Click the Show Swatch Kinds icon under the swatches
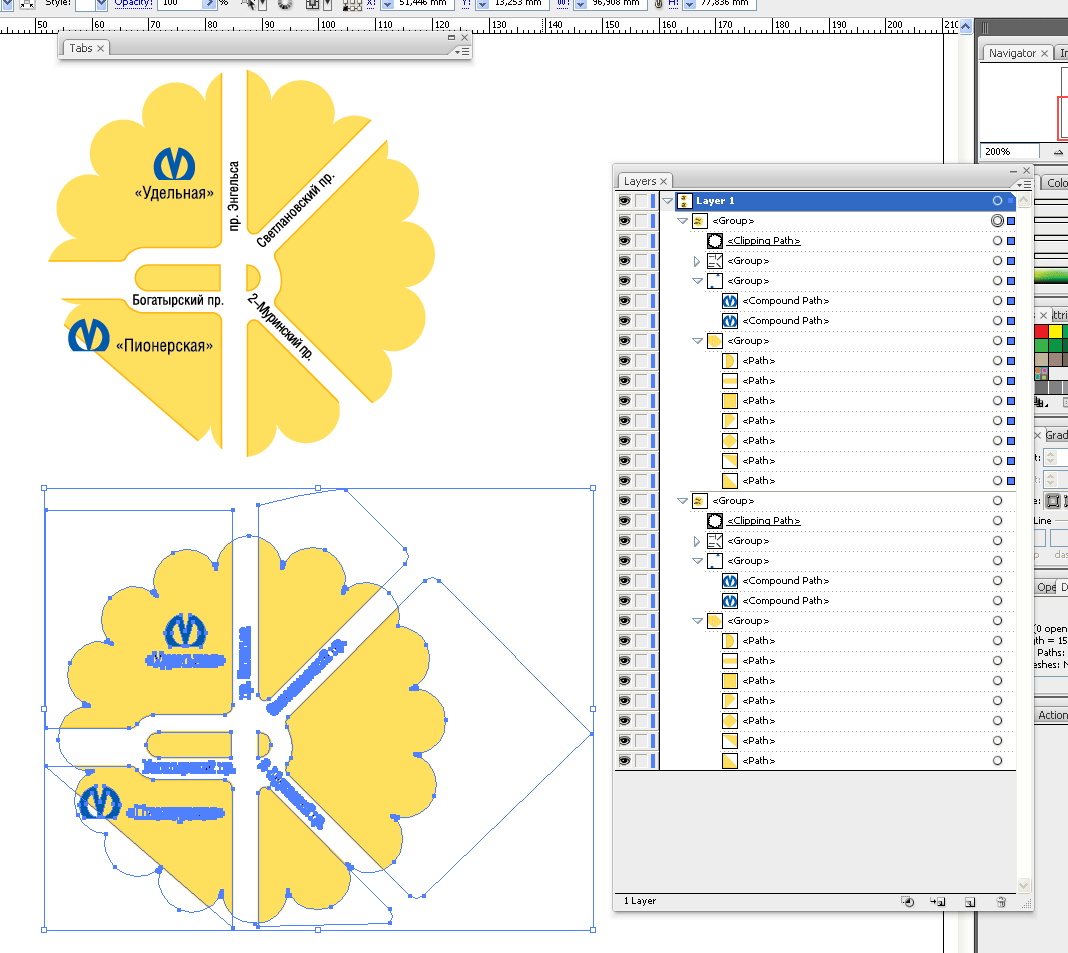Viewport: 1068px width, 953px height. [1040, 402]
